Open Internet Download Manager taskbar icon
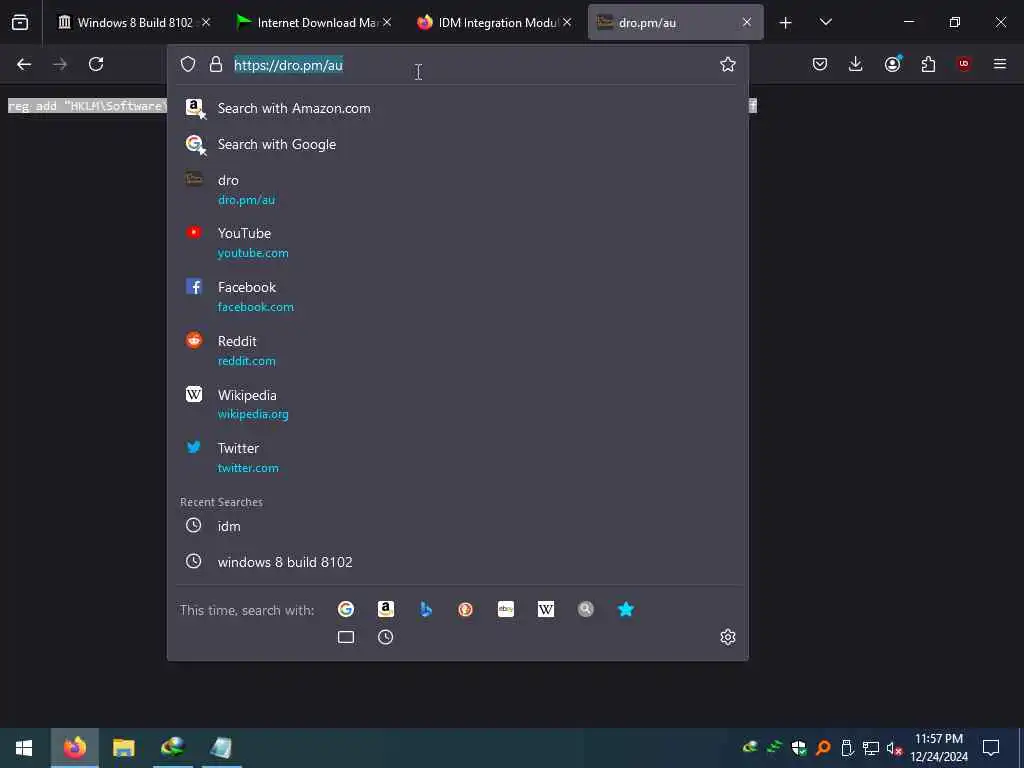This screenshot has width=1024, height=768. (172, 748)
